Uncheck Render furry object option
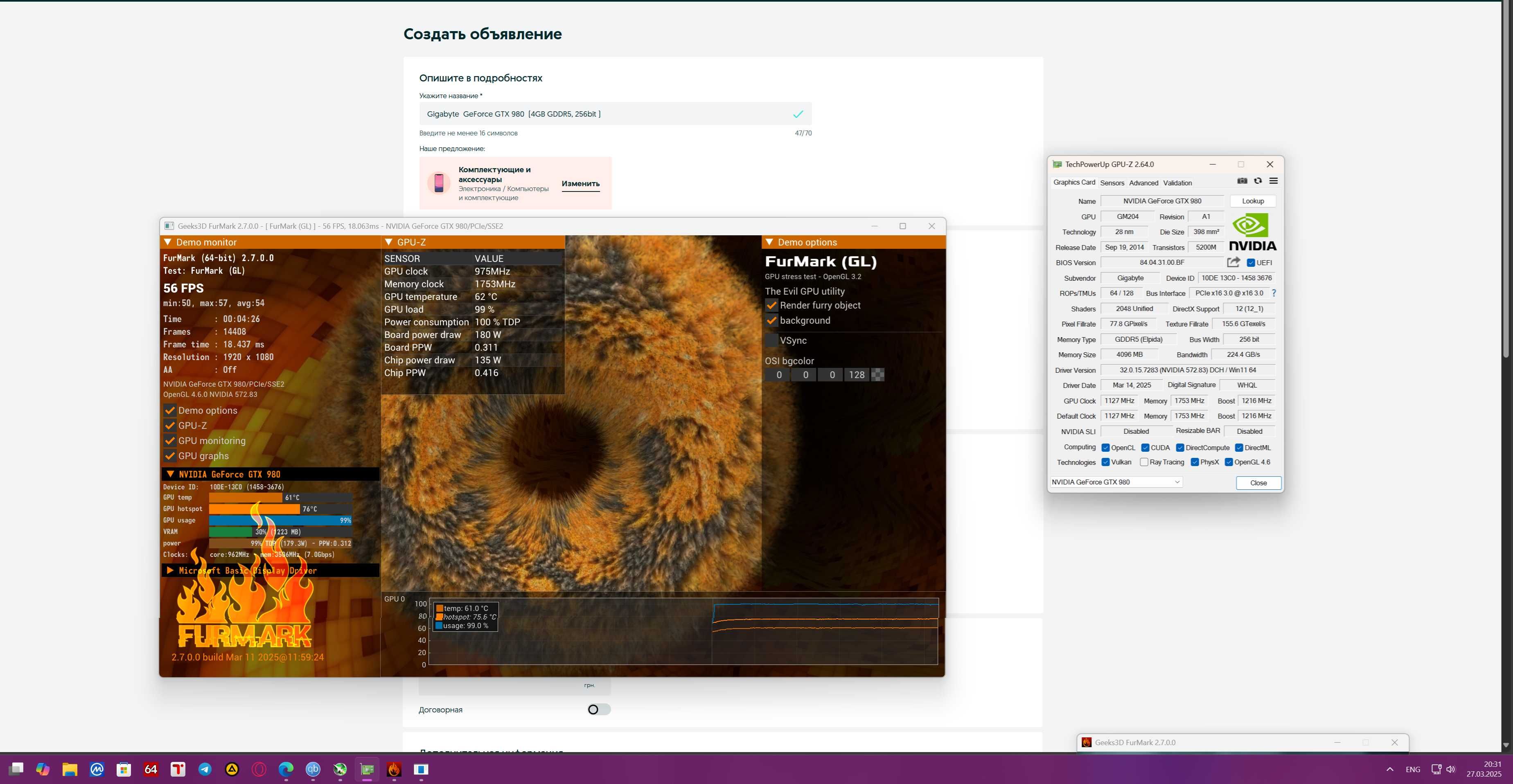The width and height of the screenshot is (1513, 784). click(x=771, y=305)
